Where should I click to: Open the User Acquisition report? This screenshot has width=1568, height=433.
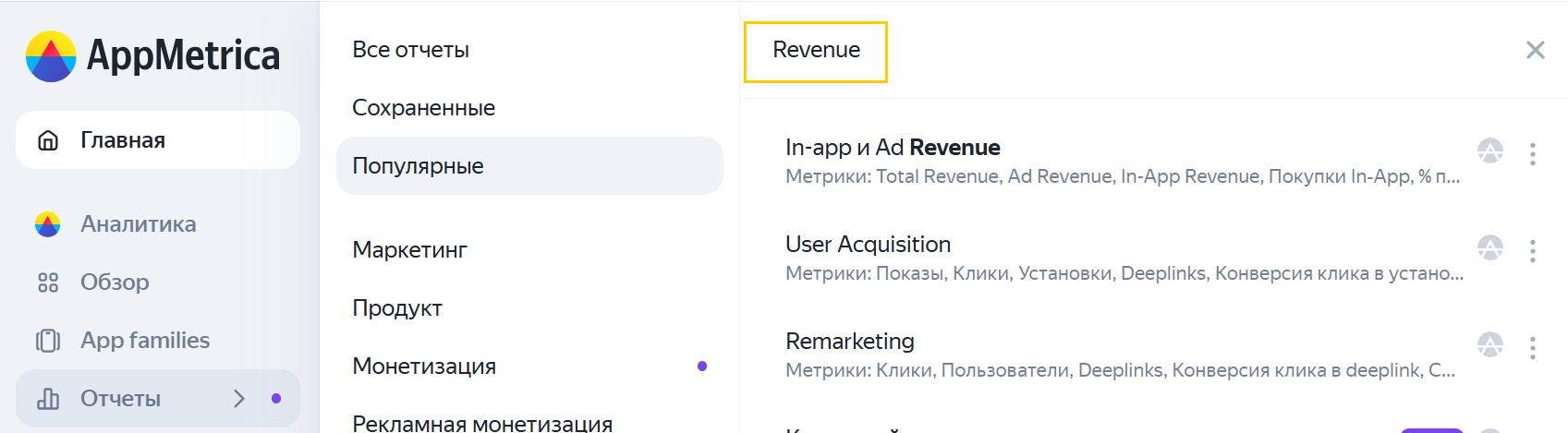click(868, 245)
